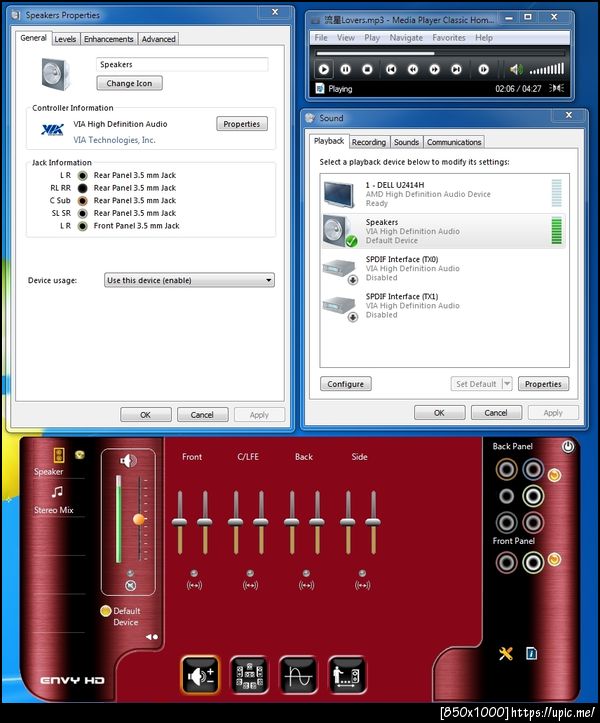Mute master volume in VIA panel
Screen dimensions: 600x723
click(x=131, y=586)
